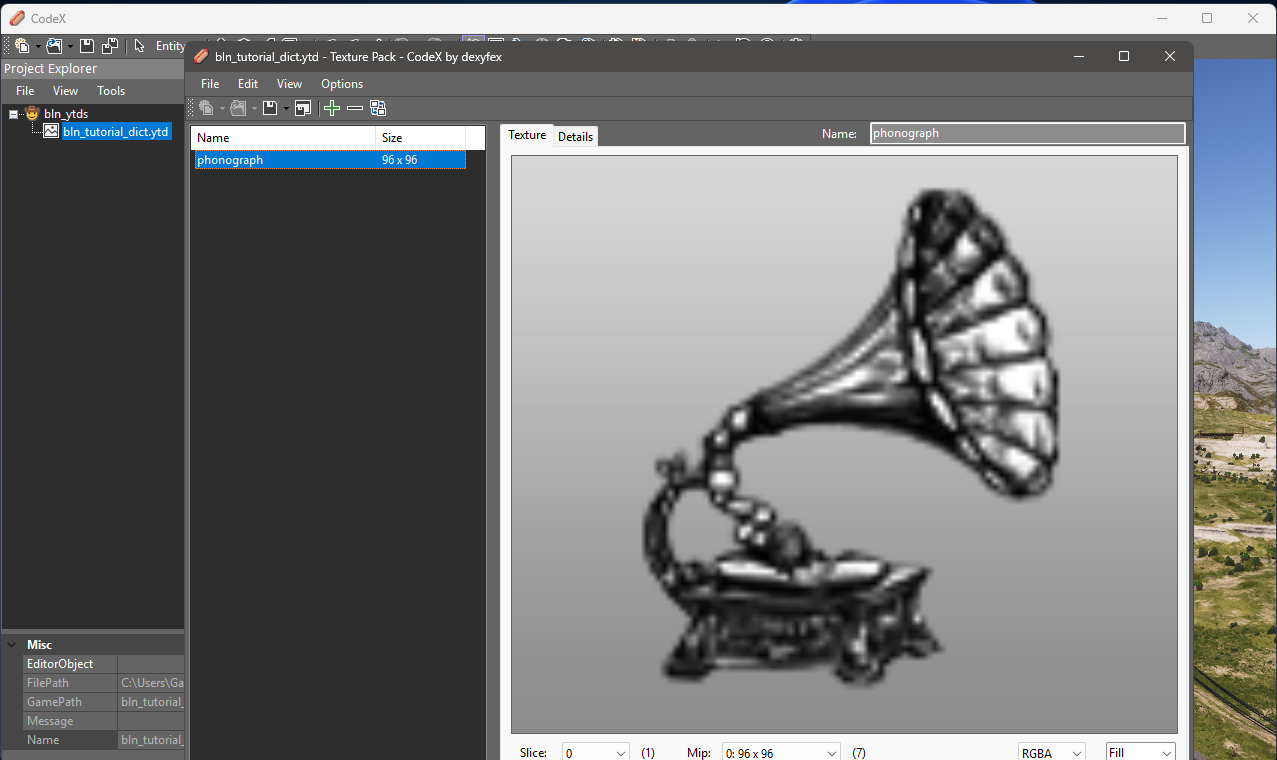Click the texture Name input field
The image size is (1277, 760).
pos(1027,133)
